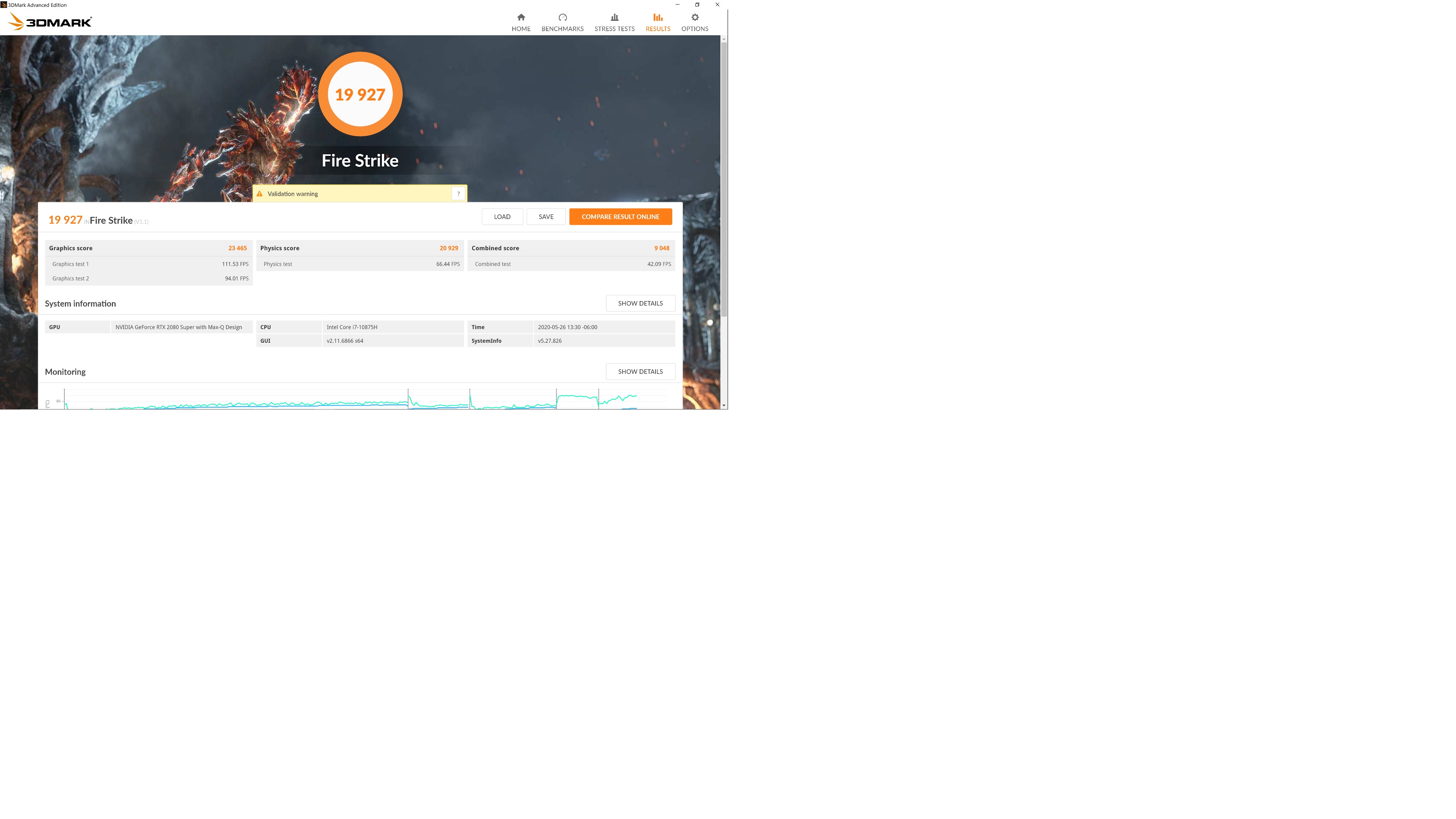Minimize the 3DMark window
The height and width of the screenshot is (819, 1456).
677,5
